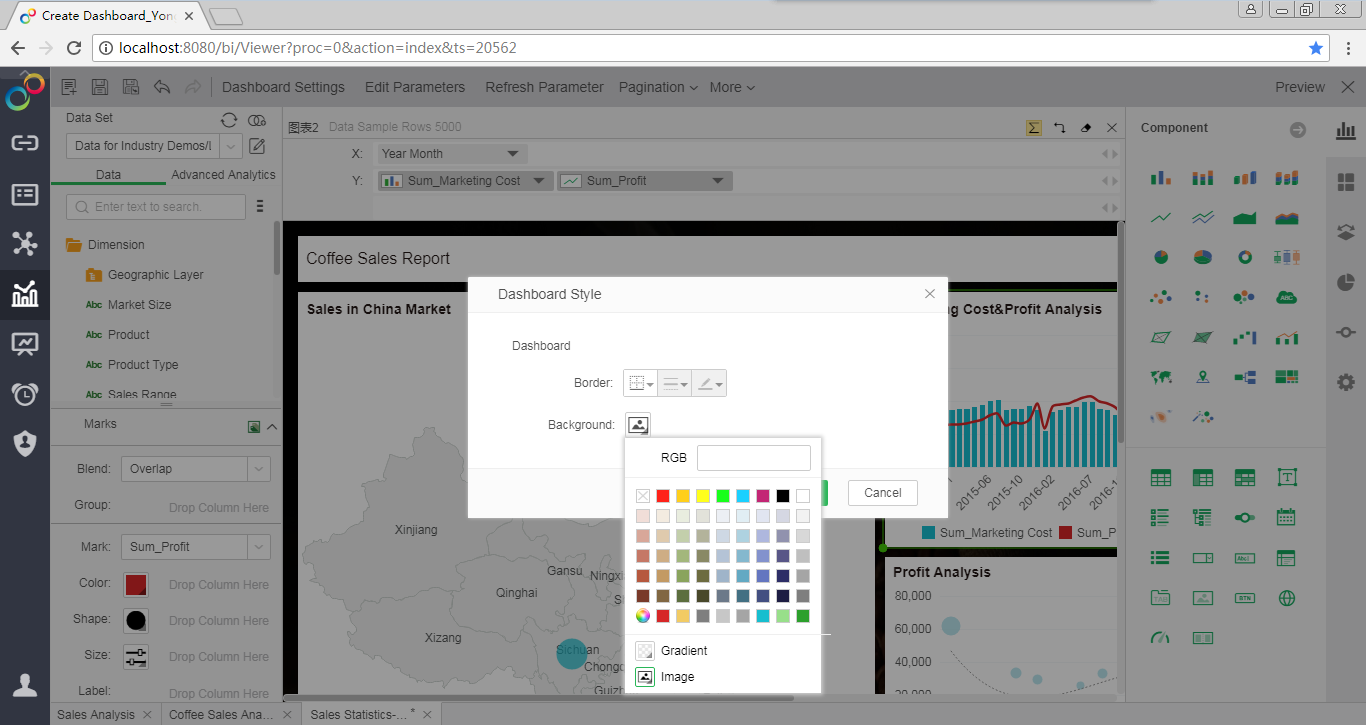Image resolution: width=1366 pixels, height=725 pixels.
Task: Open the Border box style dropdown
Action: 640,383
